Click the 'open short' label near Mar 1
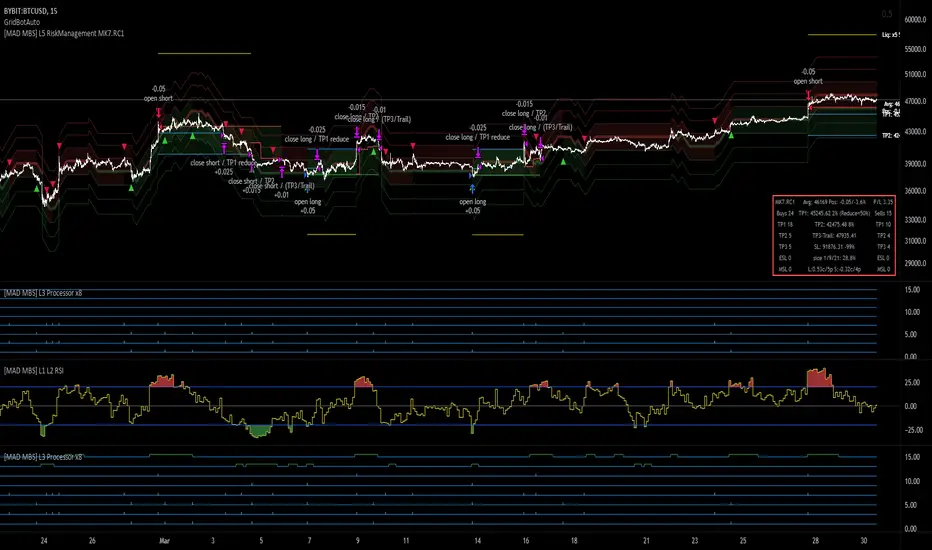 tap(158, 98)
